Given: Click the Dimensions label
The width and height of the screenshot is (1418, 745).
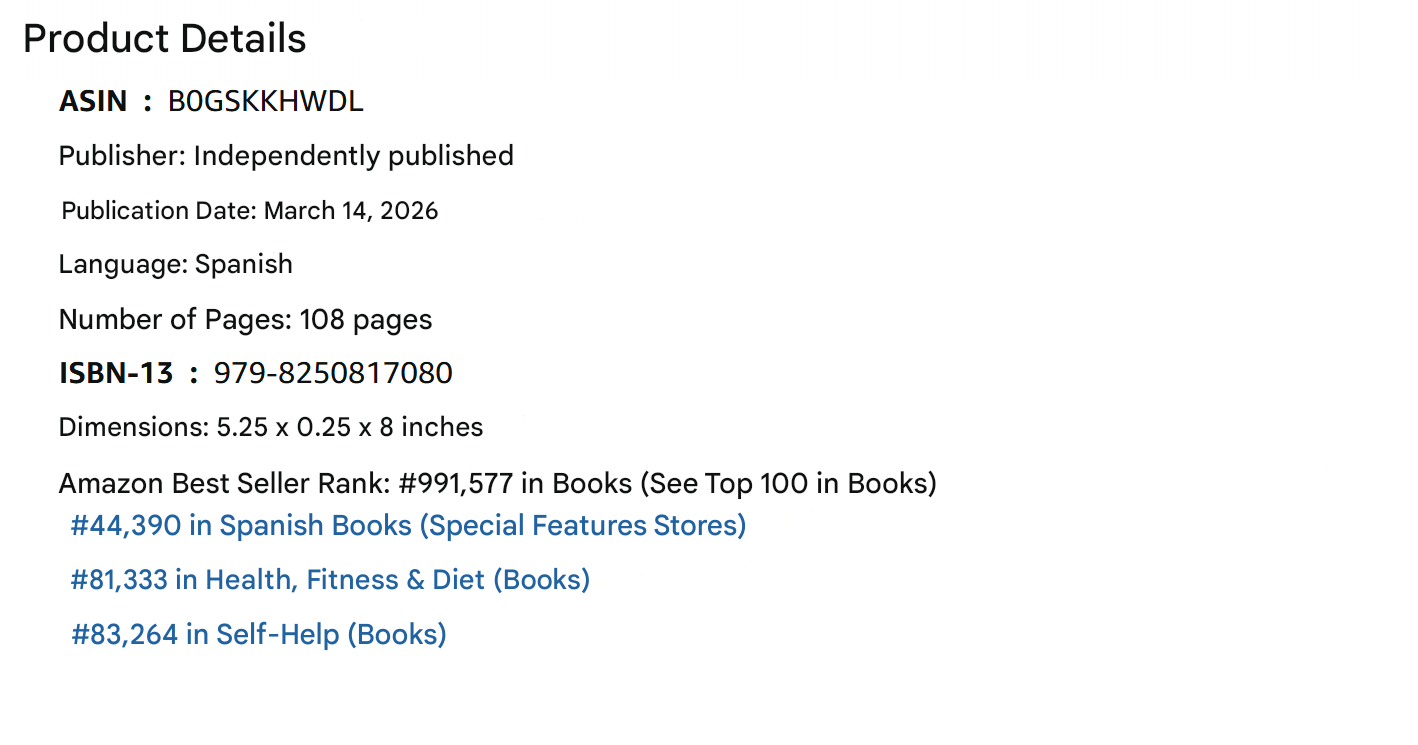Looking at the screenshot, I should coord(133,428).
